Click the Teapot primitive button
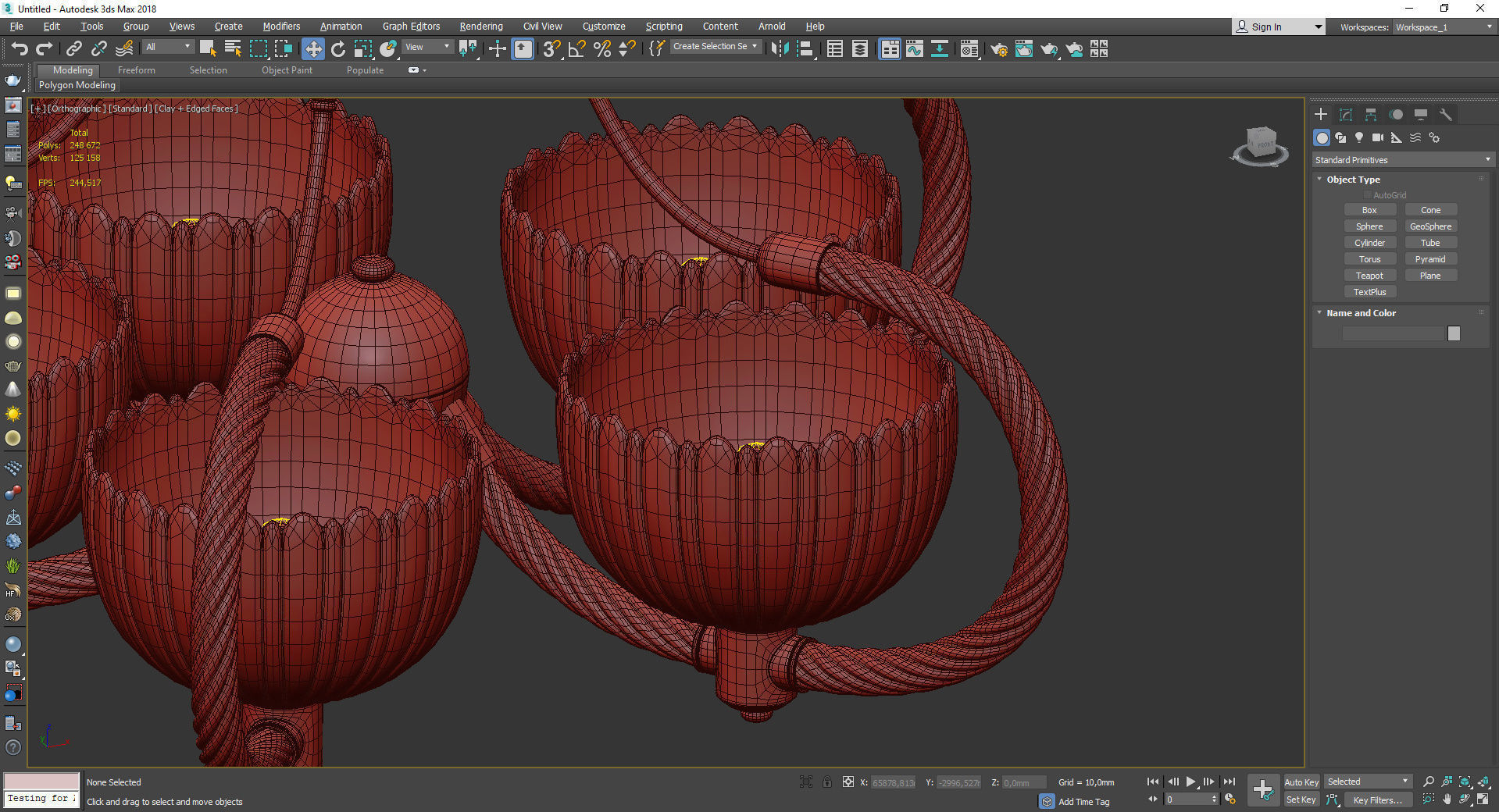This screenshot has width=1499, height=812. (x=1369, y=276)
